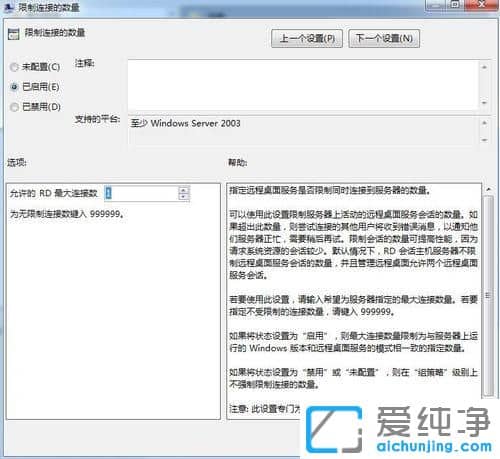Increase max connections with spinner up arrow
This screenshot has width=500, height=459.
[184, 190]
